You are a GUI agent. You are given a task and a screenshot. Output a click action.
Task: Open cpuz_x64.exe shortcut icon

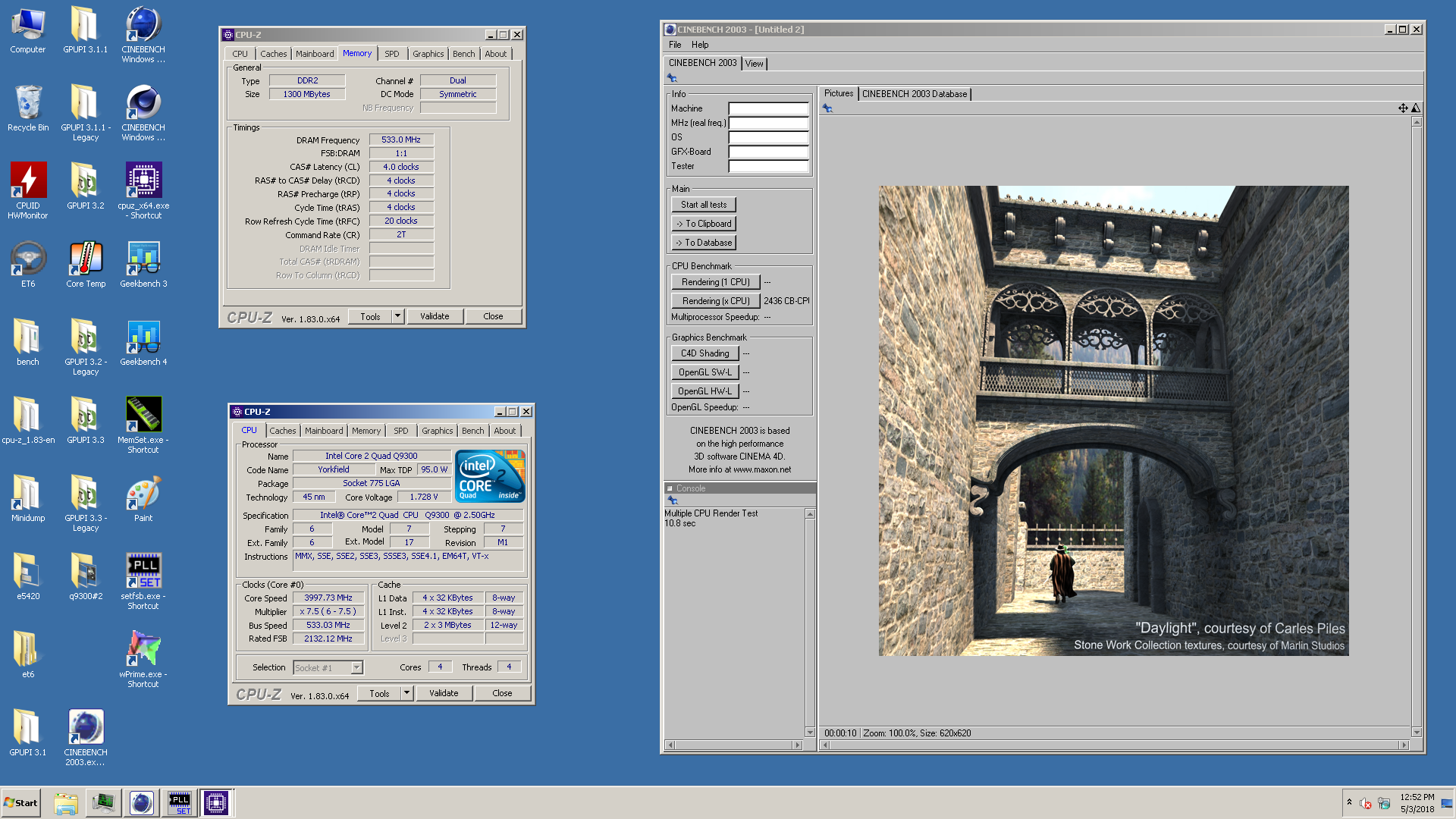tap(143, 191)
